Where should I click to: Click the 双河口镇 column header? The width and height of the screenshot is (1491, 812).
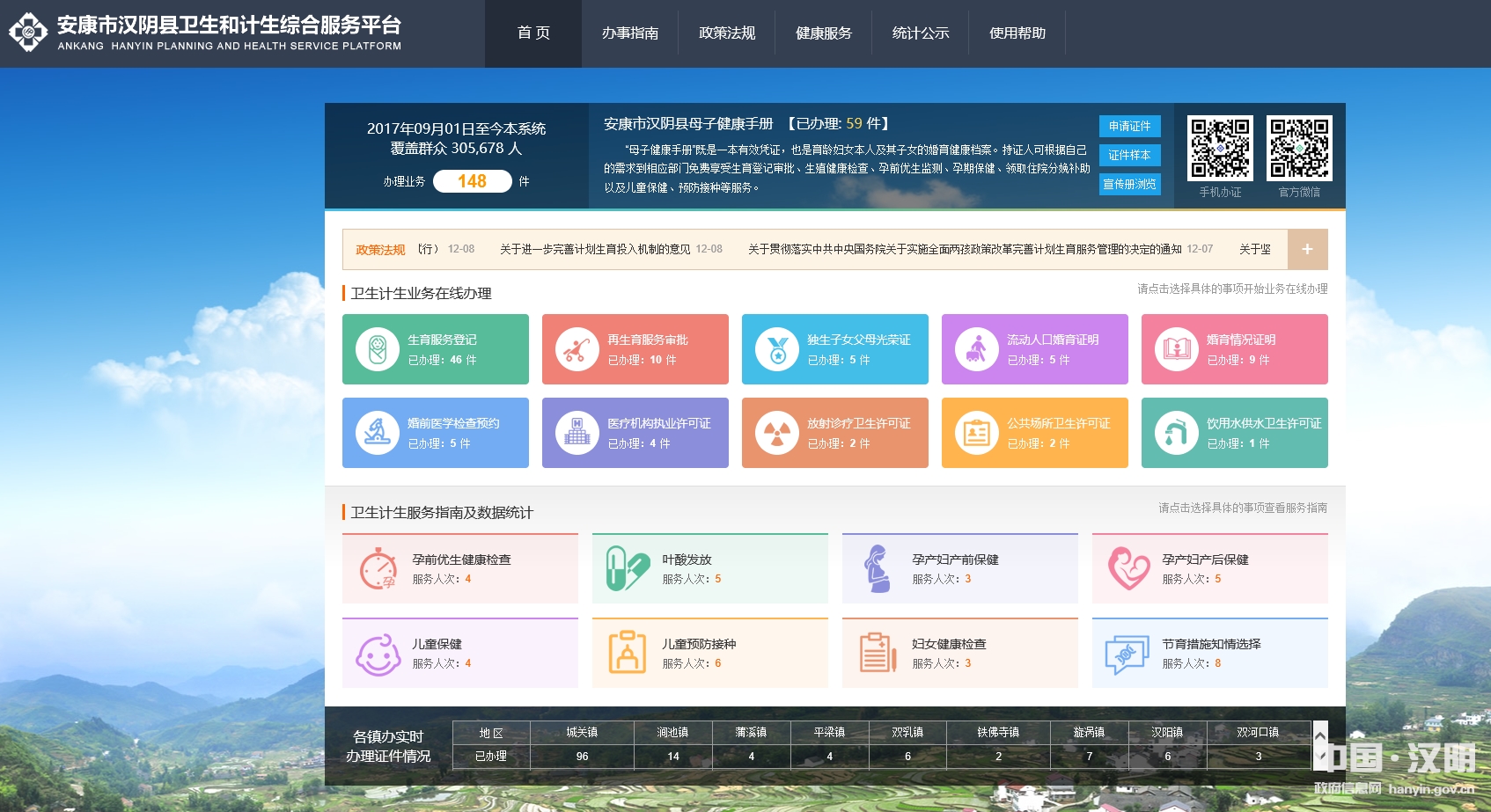point(1258,732)
